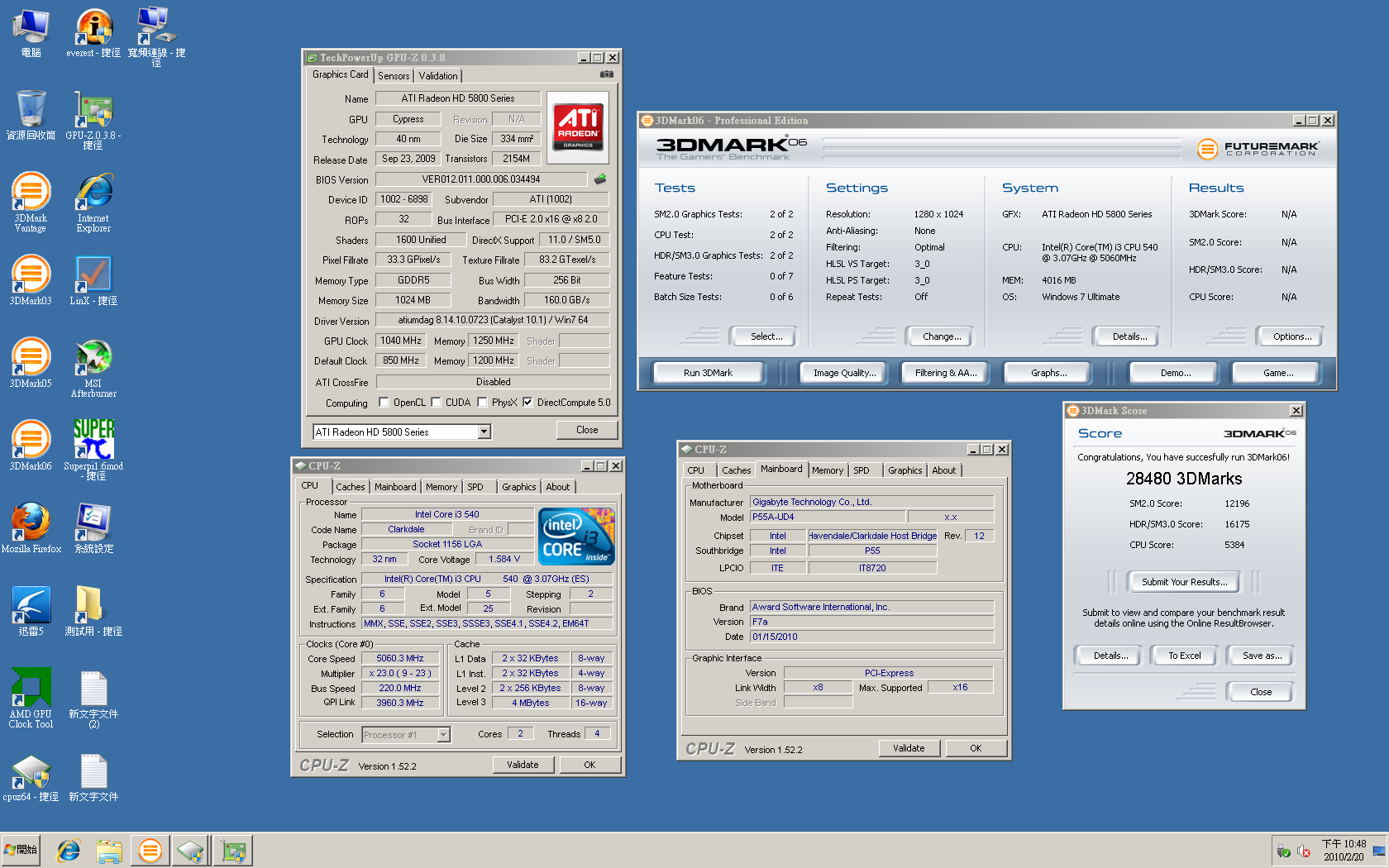Click the show desktop tray icon

(1379, 851)
